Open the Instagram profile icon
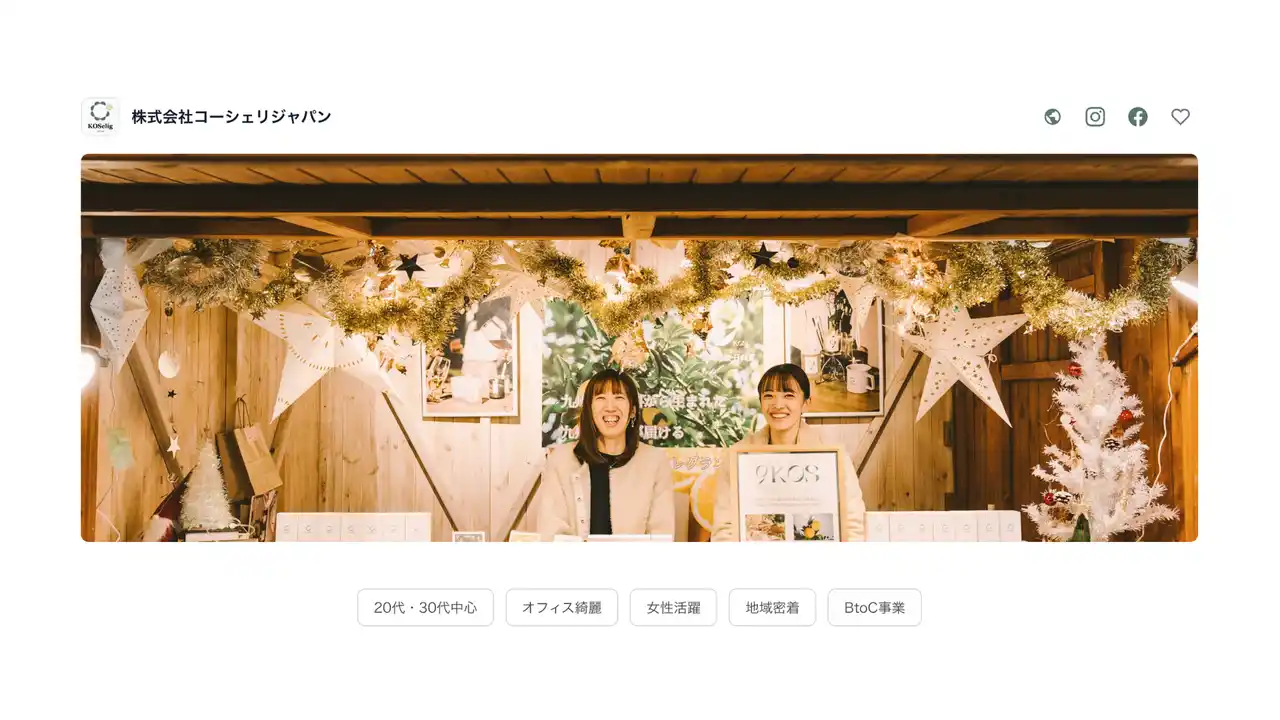 (x=1095, y=117)
